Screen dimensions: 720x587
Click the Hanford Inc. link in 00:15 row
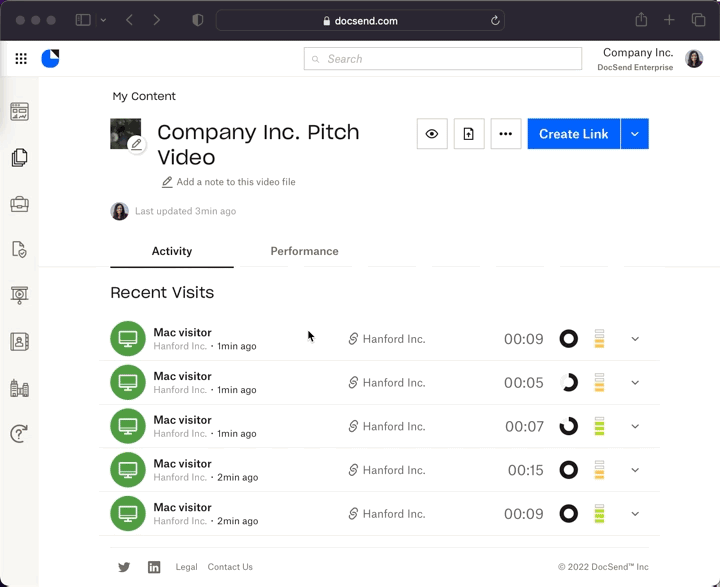[x=387, y=470]
